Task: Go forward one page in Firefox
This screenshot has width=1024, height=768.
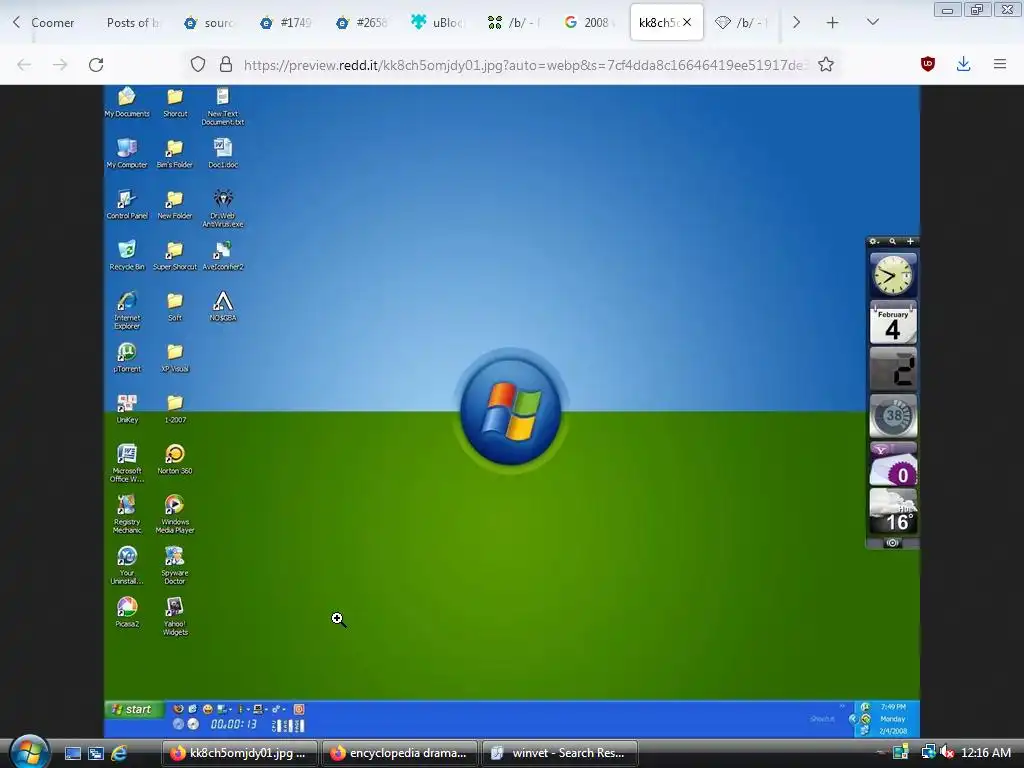Action: [60, 65]
